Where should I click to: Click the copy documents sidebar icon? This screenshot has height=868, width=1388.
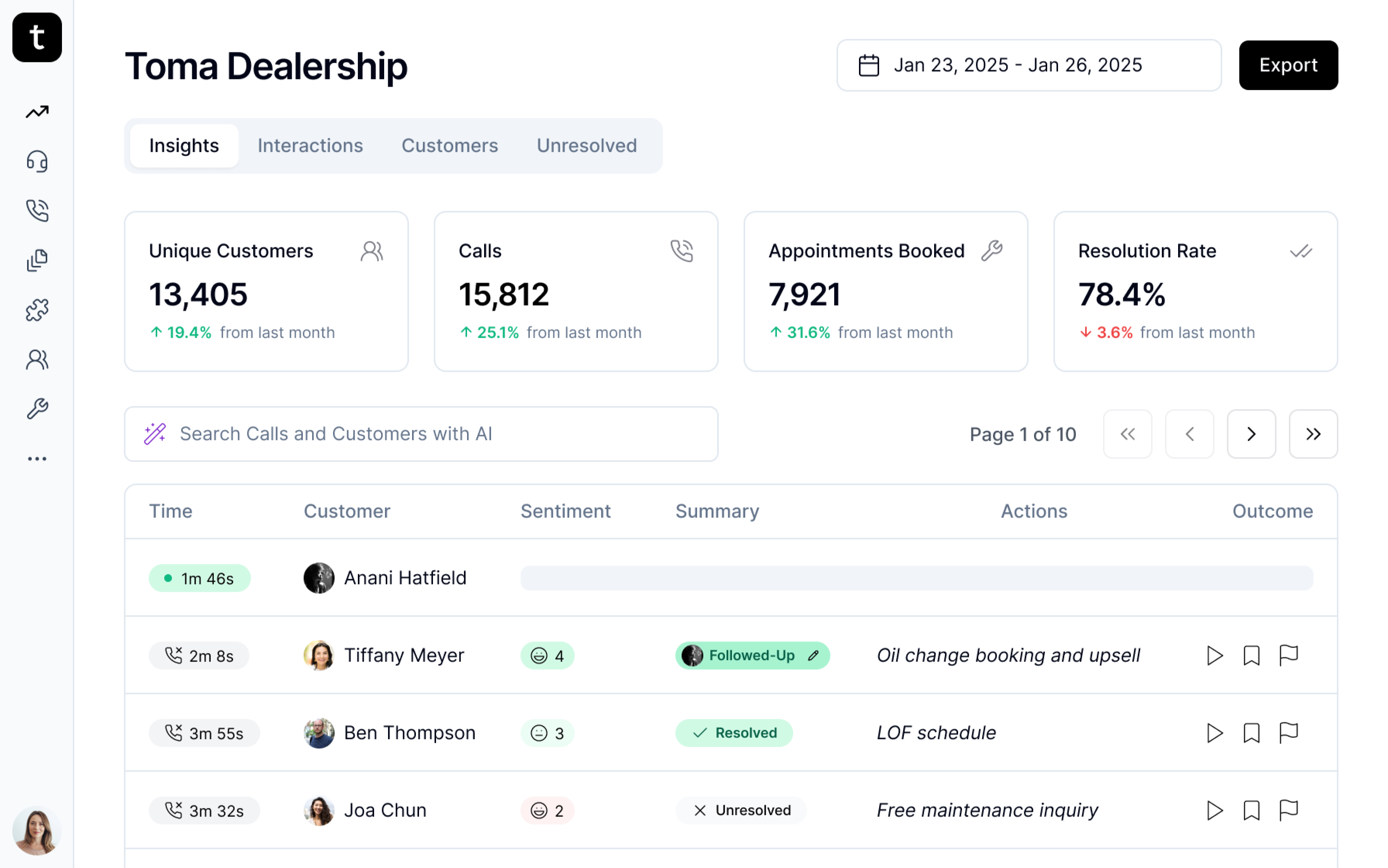(x=37, y=261)
